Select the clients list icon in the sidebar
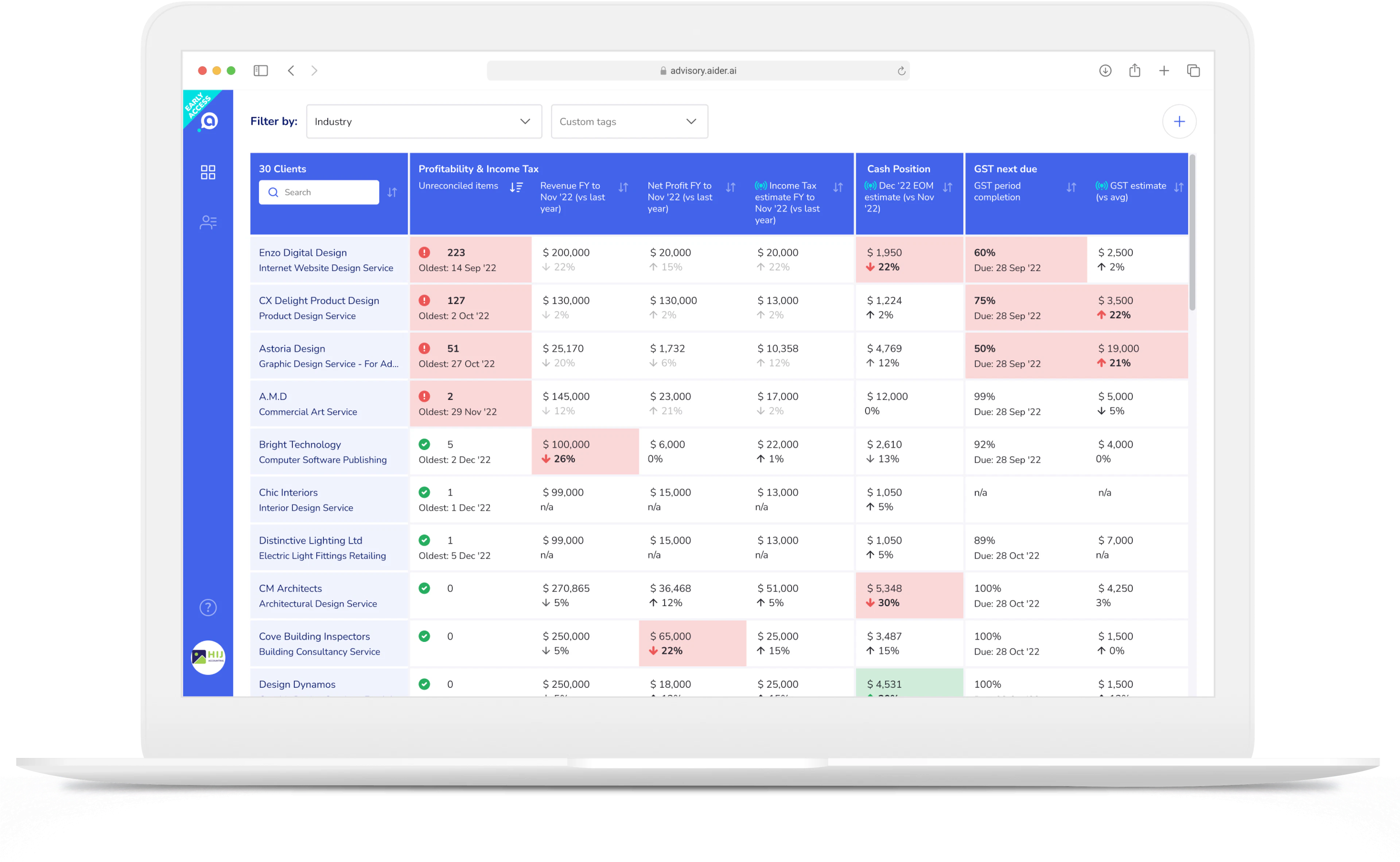This screenshot has width=1400, height=862. coord(208,222)
